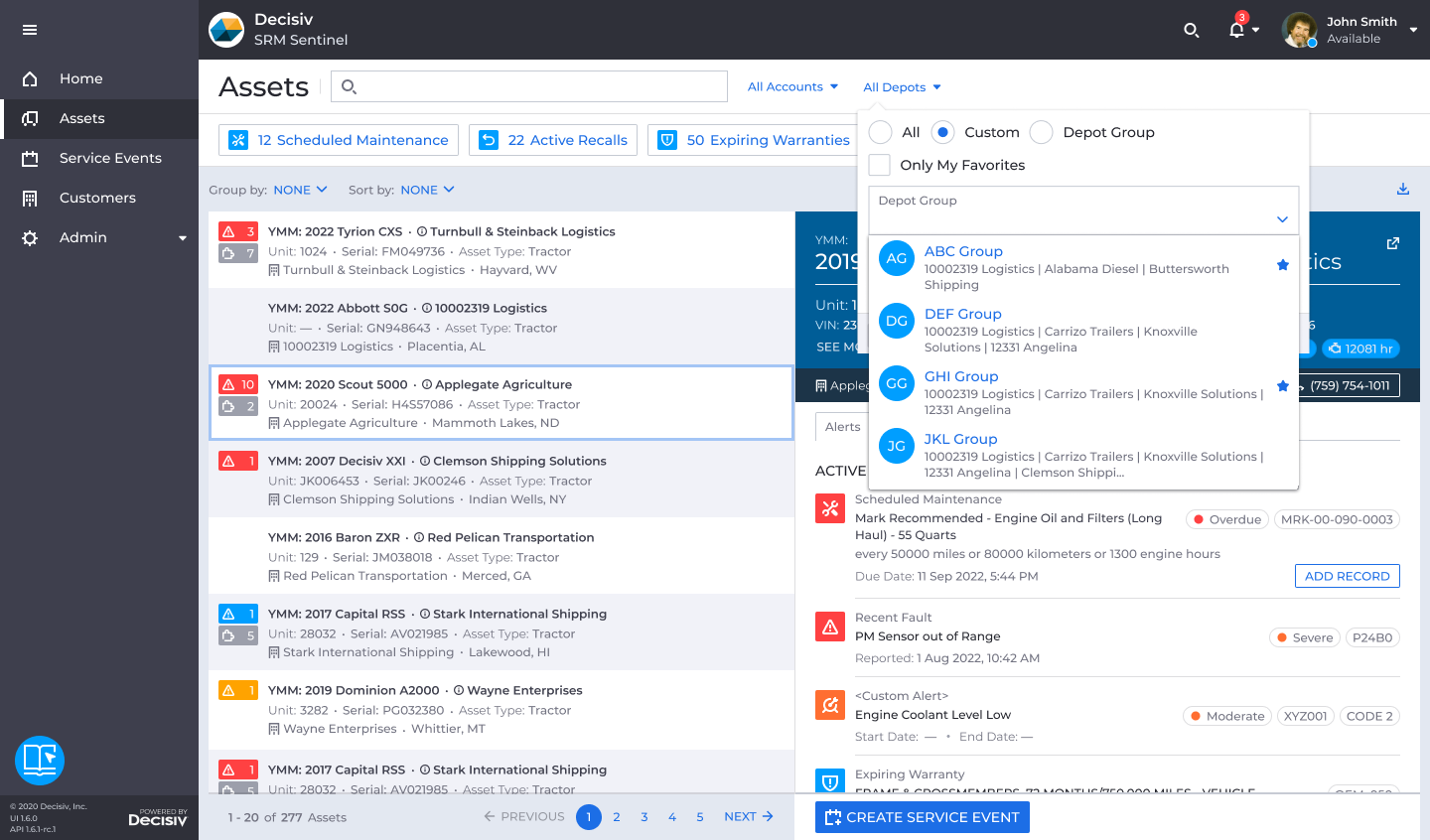Image resolution: width=1430 pixels, height=840 pixels.
Task: Download the assets list
Action: click(x=1403, y=189)
